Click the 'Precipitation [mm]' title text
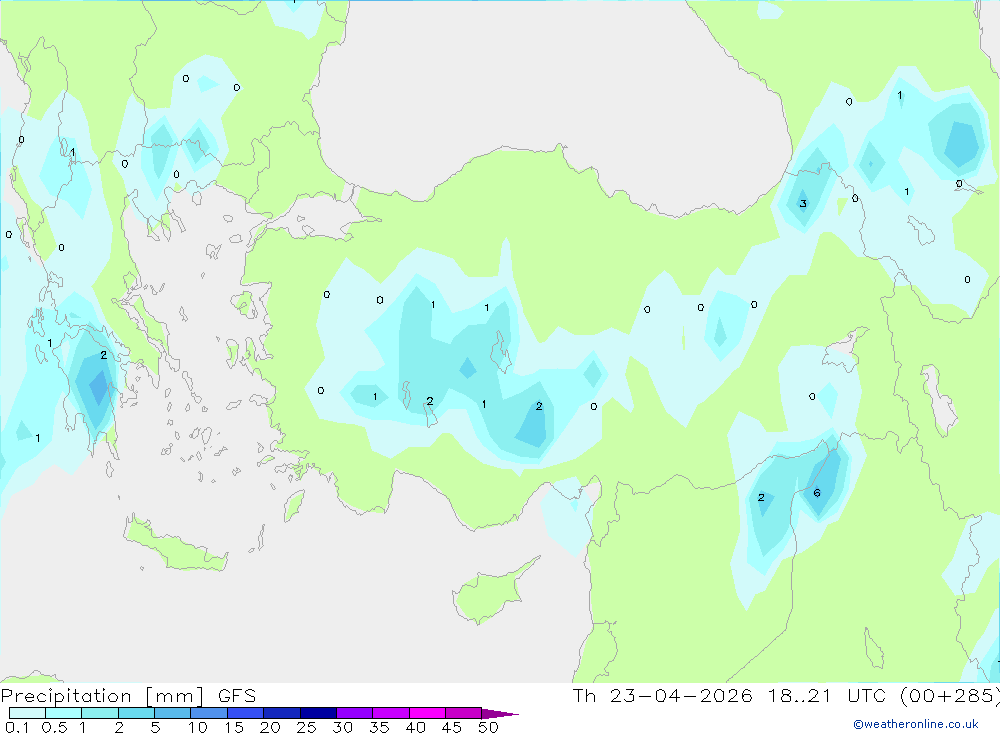Viewport: 1000px width, 733px height. [x=103, y=696]
